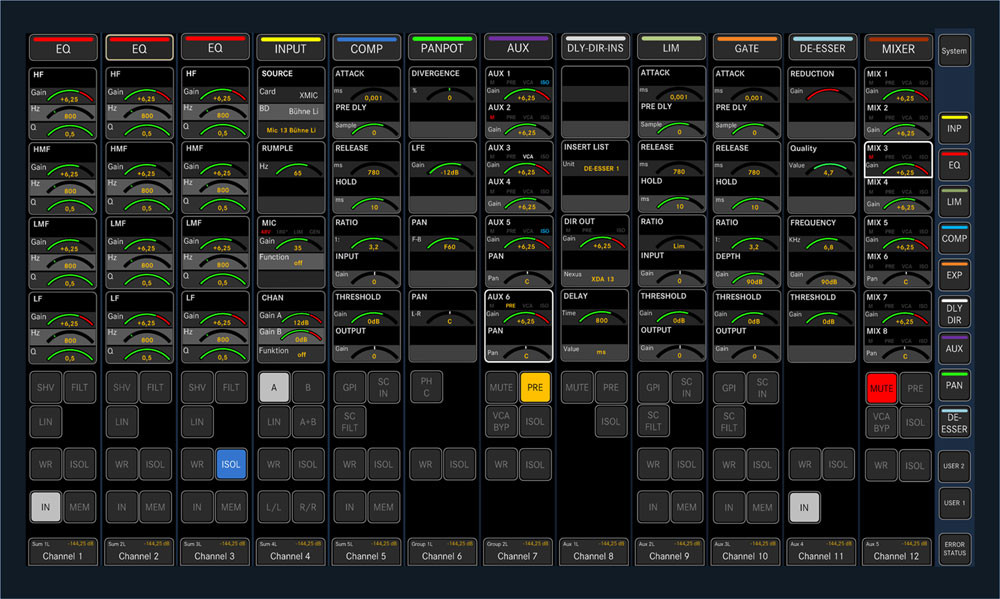Toggle GPI button in Channel 5
Viewport: 1000px width, 599px height.
[349, 387]
